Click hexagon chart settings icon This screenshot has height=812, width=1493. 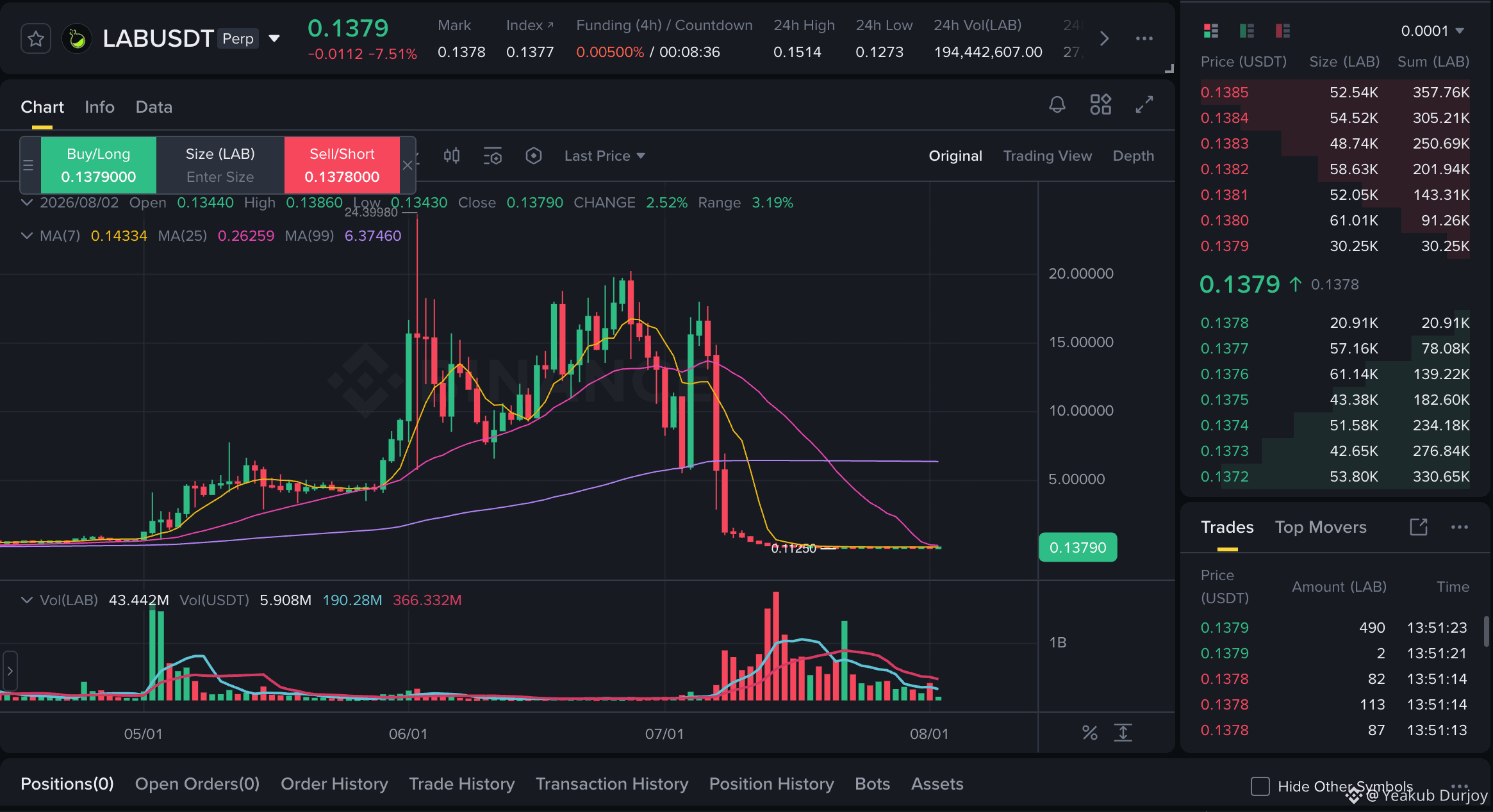[x=533, y=156]
